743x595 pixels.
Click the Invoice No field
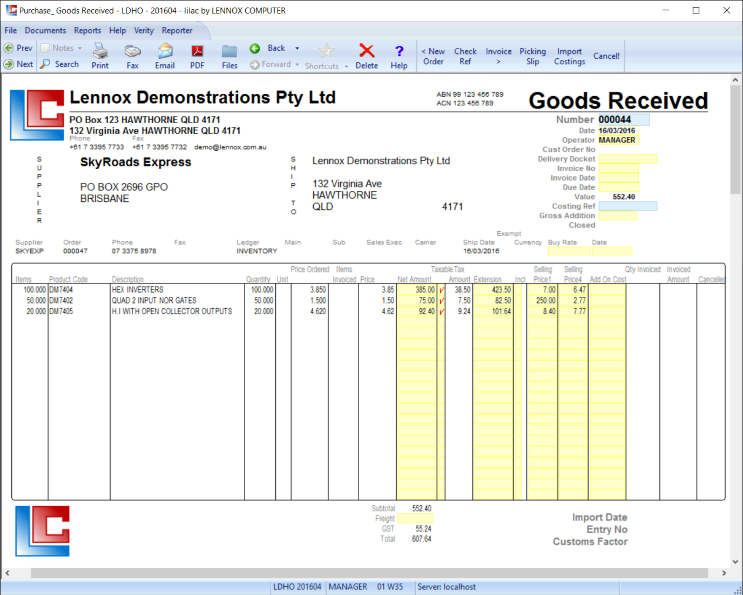(618, 168)
